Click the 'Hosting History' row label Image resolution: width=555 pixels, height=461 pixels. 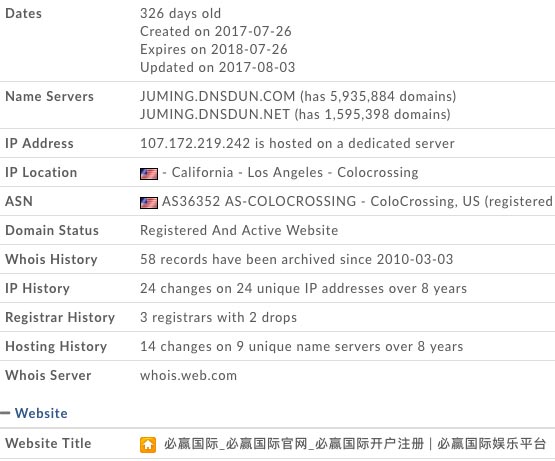coord(56,346)
